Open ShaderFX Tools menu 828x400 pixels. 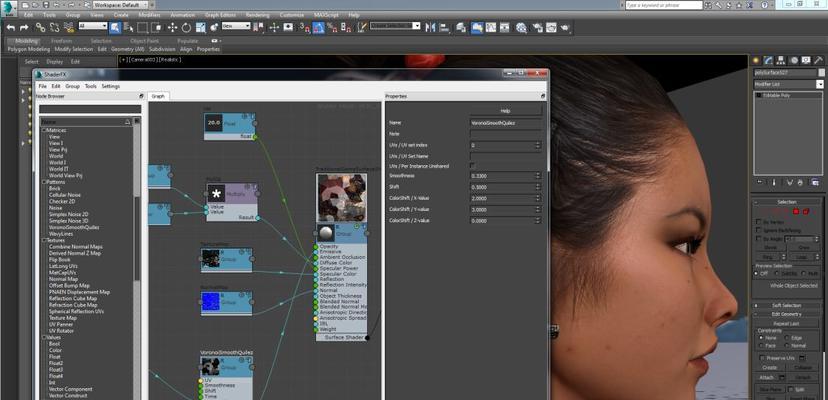(x=91, y=86)
